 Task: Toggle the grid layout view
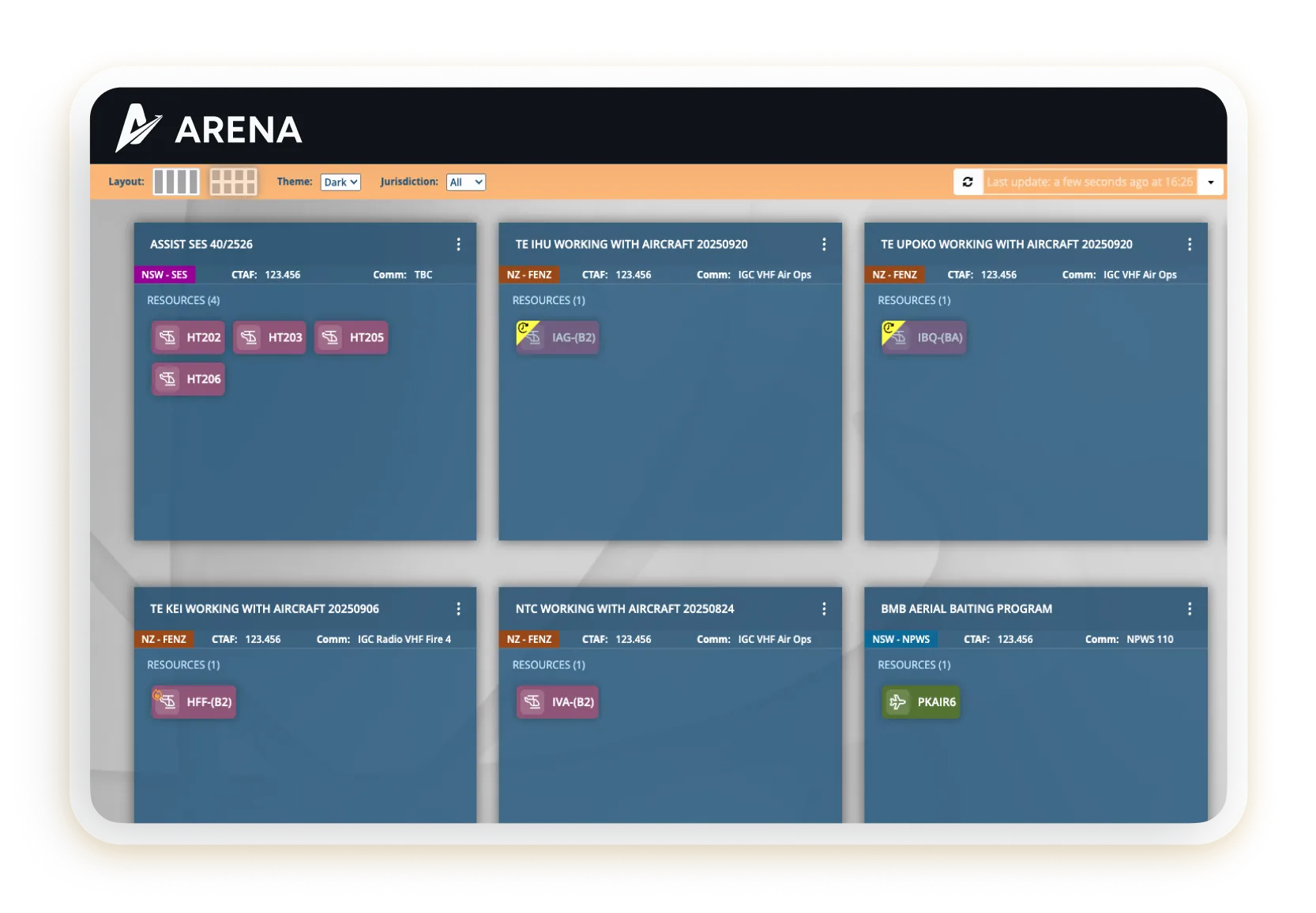click(x=234, y=182)
